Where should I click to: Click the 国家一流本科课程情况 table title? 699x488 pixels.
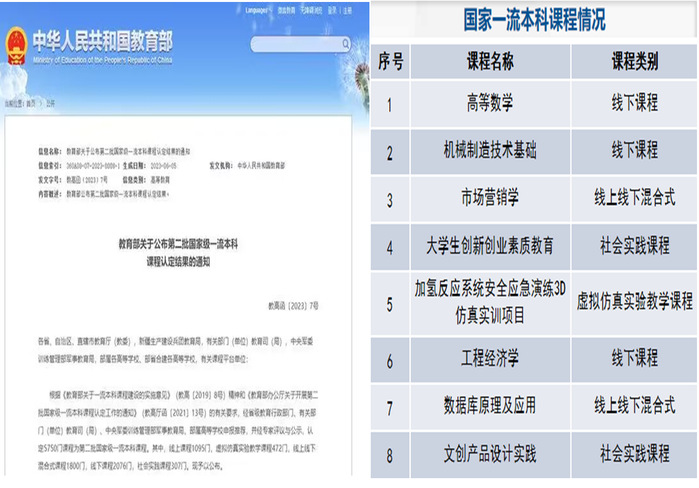click(x=534, y=20)
